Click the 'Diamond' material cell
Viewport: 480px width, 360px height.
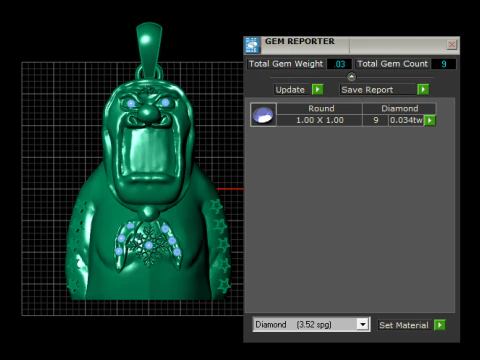(399, 109)
